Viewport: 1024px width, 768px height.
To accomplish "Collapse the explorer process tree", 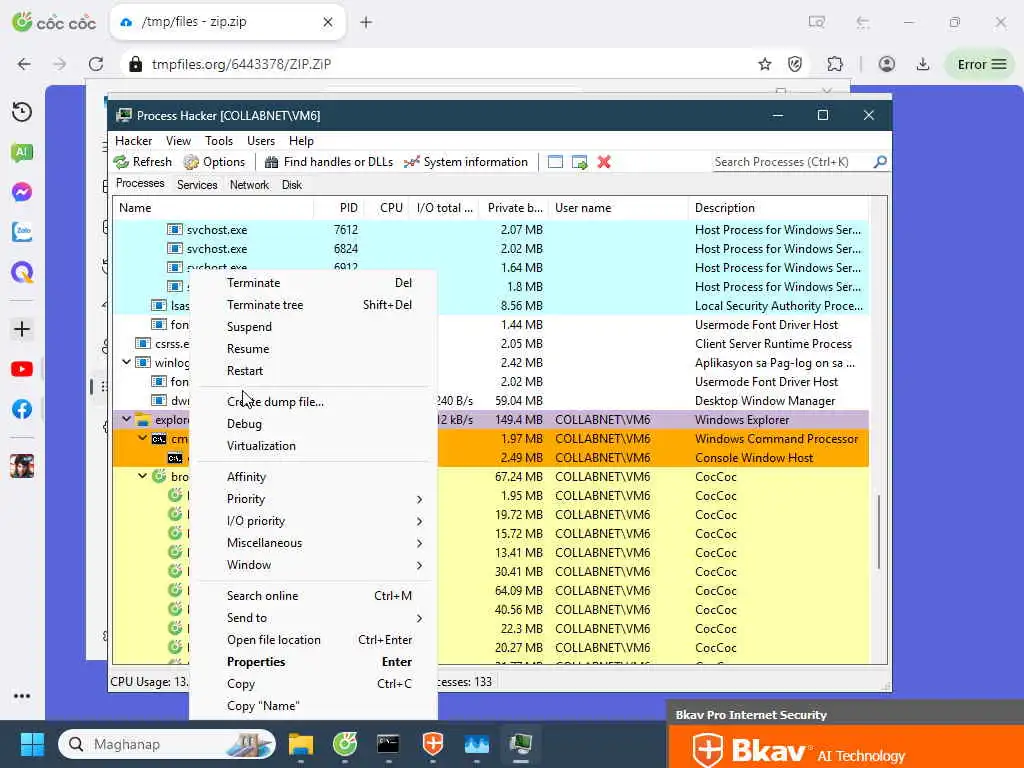I will [x=127, y=419].
